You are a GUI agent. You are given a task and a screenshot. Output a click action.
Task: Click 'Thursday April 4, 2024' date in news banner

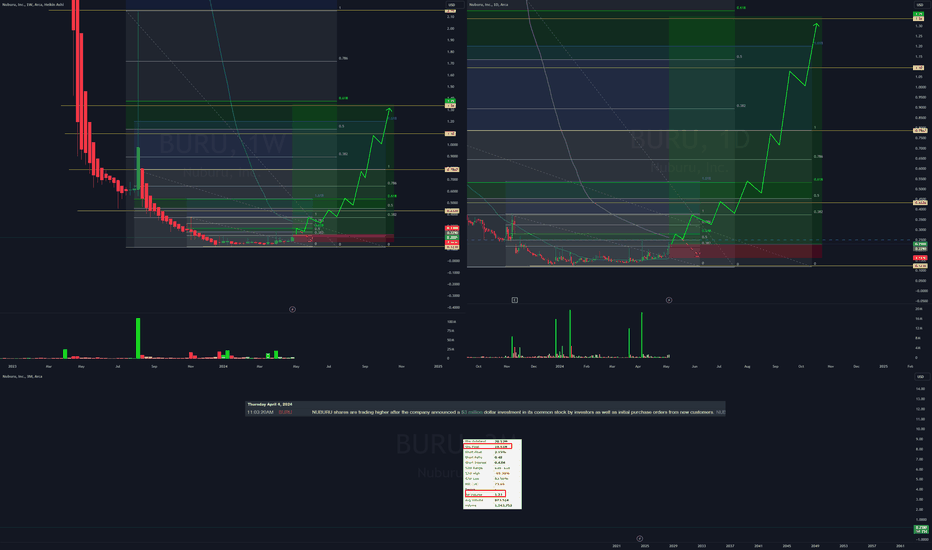click(270, 404)
